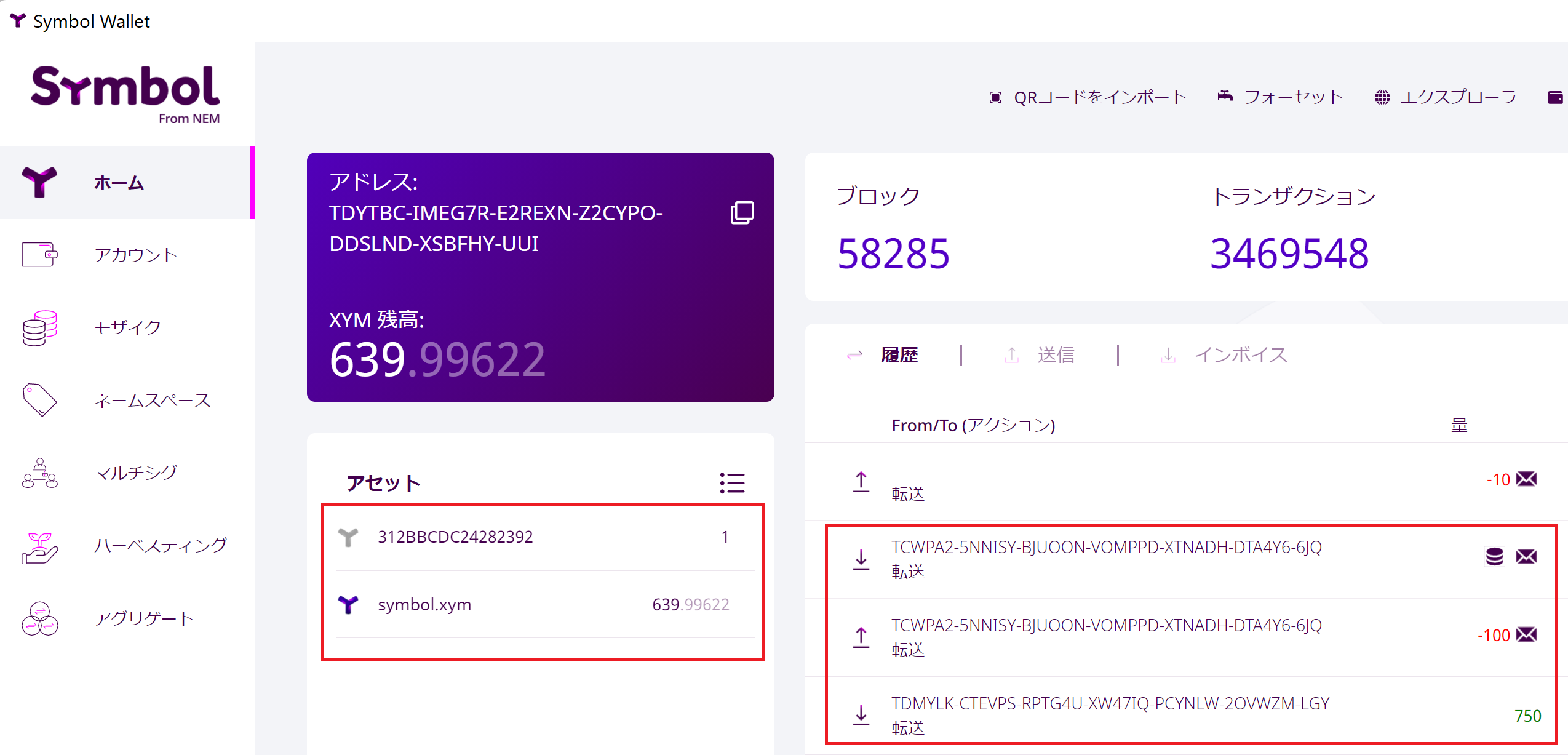Click the wallet icon at top right
1568x755 pixels.
(1554, 97)
